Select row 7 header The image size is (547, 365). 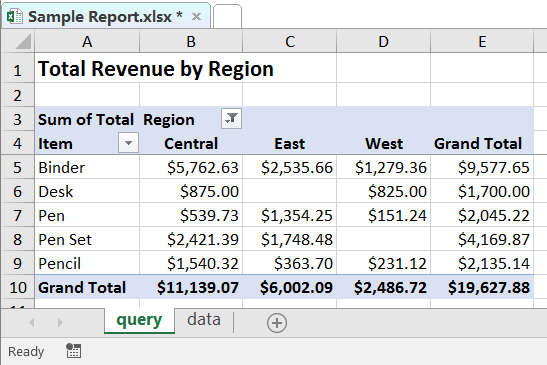click(x=18, y=215)
